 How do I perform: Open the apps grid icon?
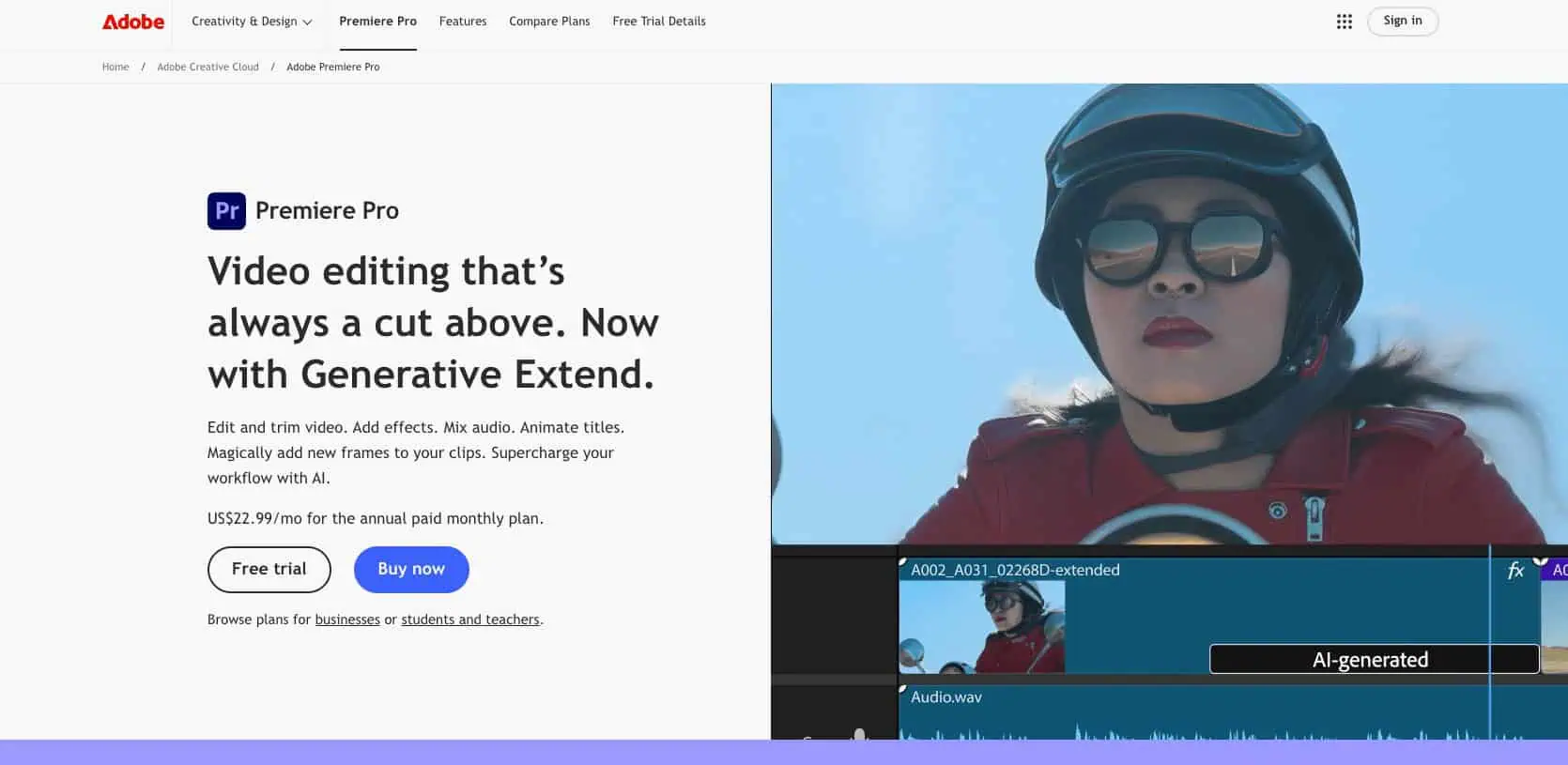1345,22
